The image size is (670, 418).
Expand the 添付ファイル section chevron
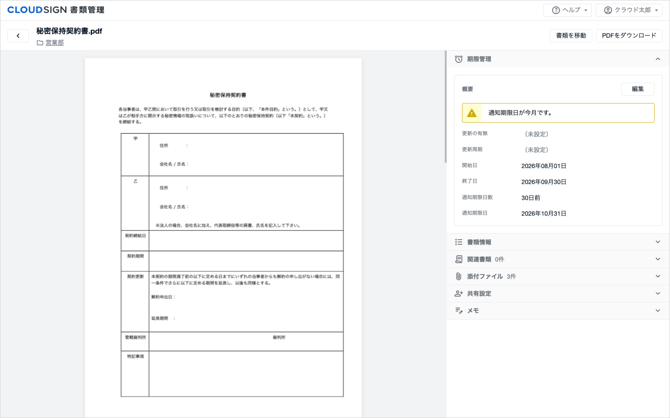click(x=658, y=276)
